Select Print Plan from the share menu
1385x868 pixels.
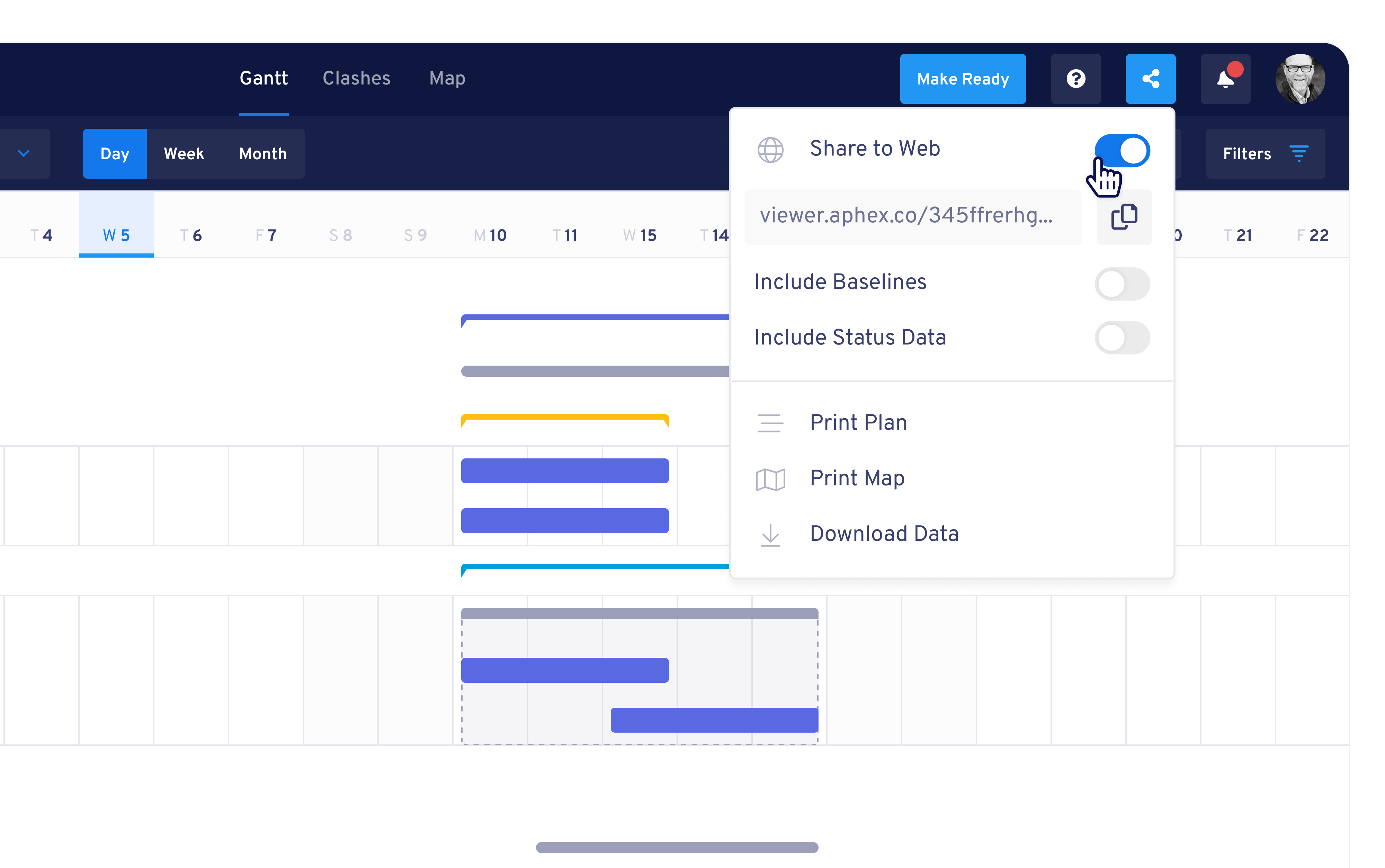(858, 422)
